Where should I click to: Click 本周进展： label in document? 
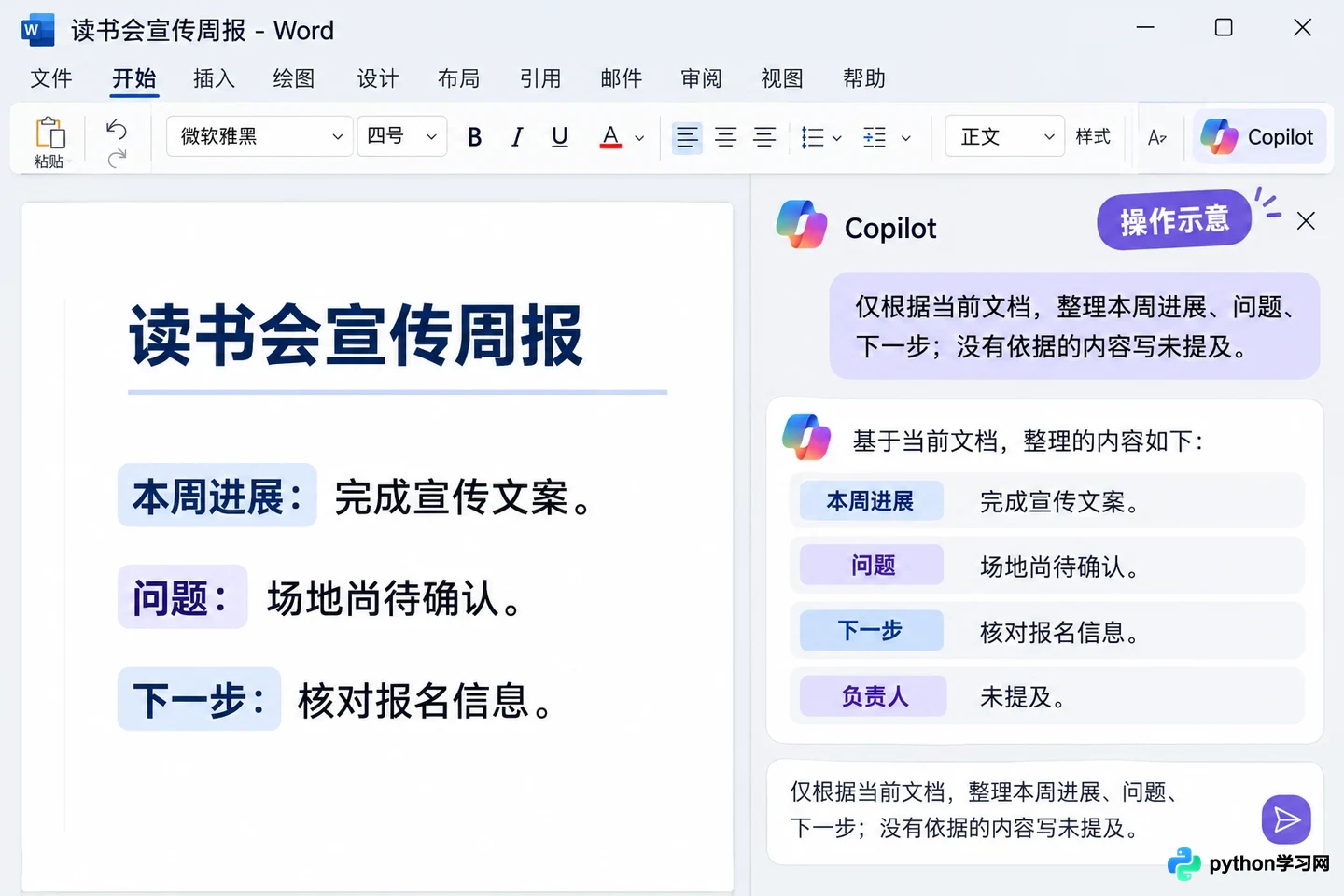[x=217, y=496]
